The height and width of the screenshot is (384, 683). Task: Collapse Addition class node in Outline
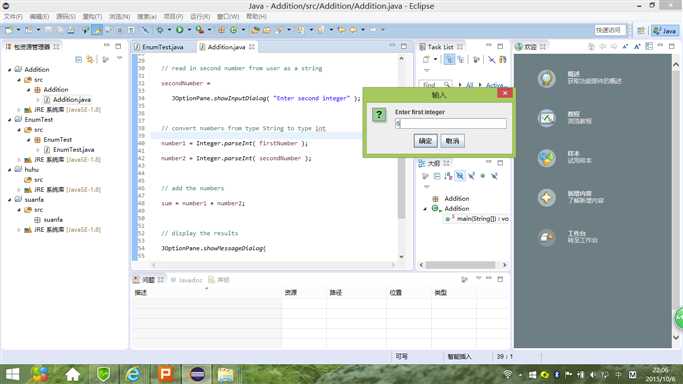tap(426, 209)
